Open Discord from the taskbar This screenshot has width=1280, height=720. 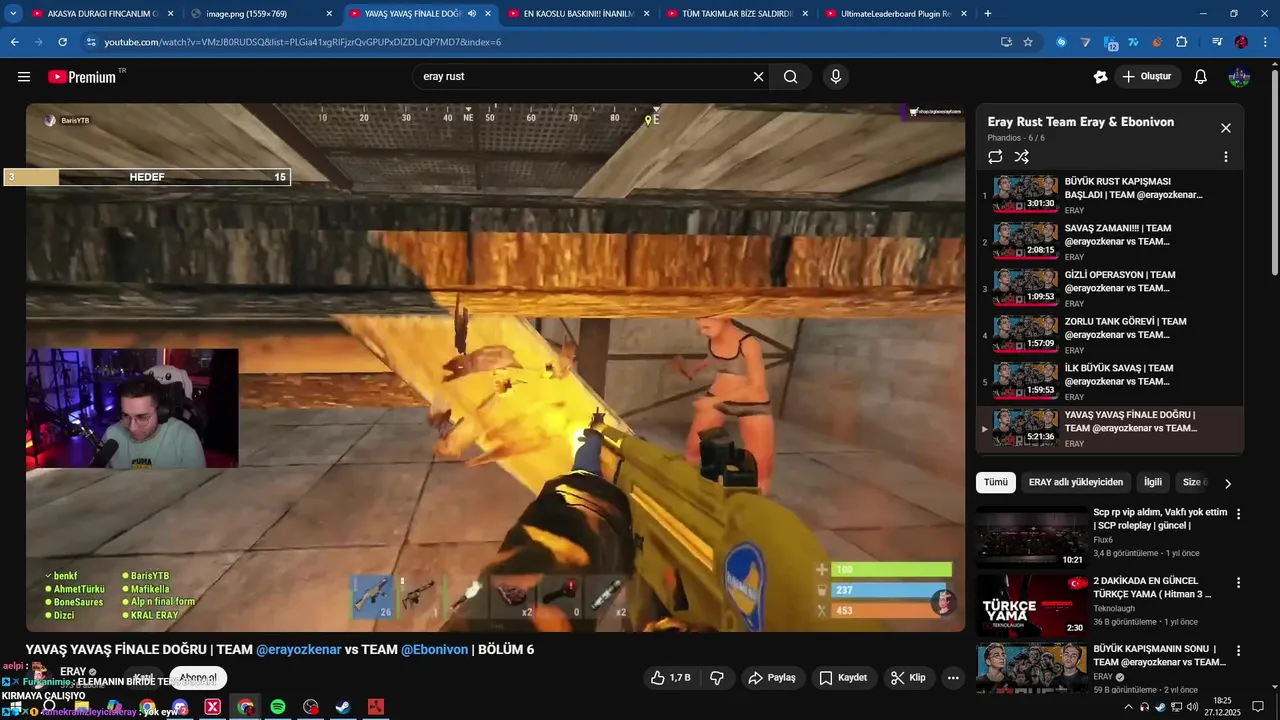pyautogui.click(x=180, y=707)
